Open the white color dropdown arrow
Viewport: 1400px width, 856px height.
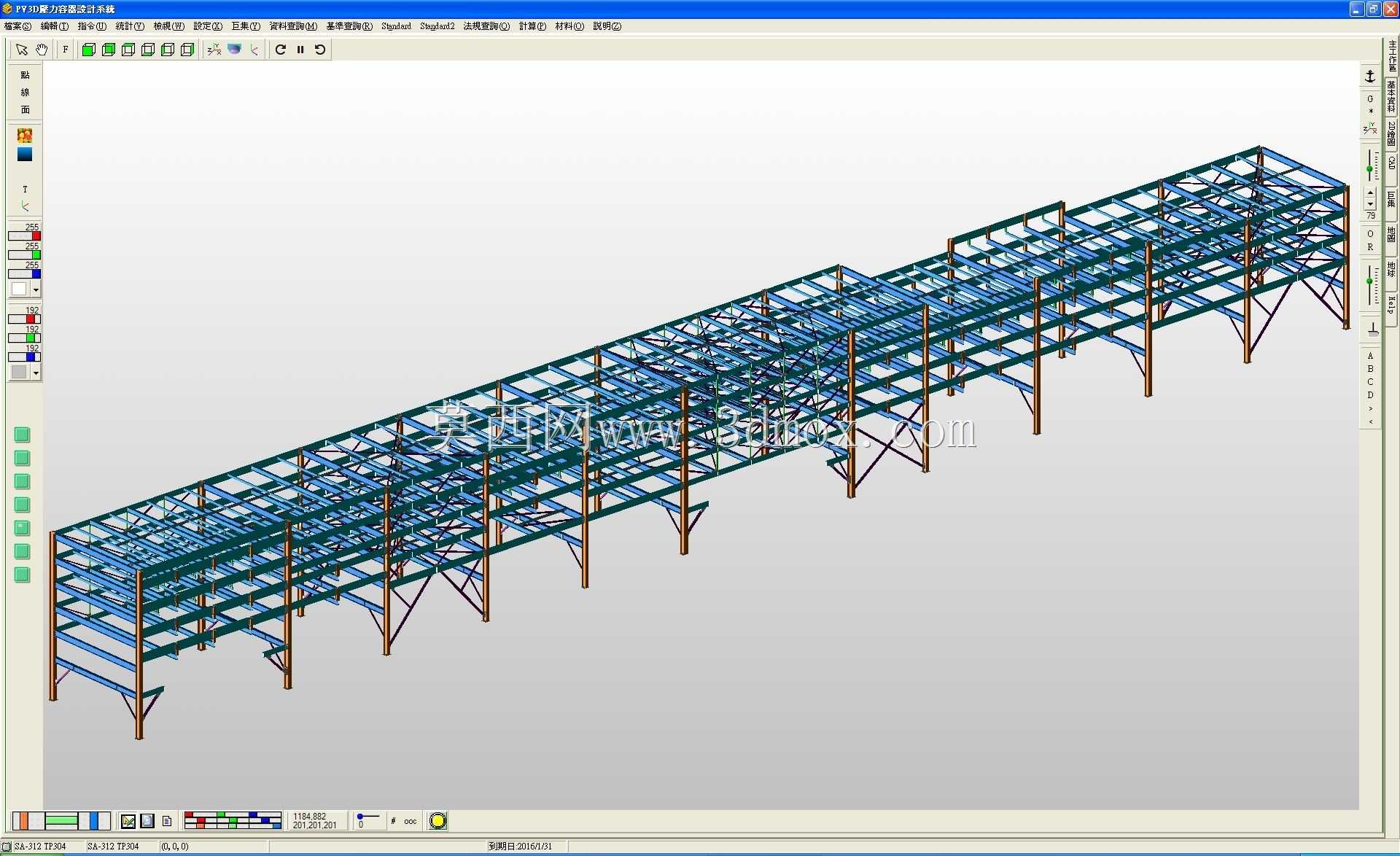[36, 289]
